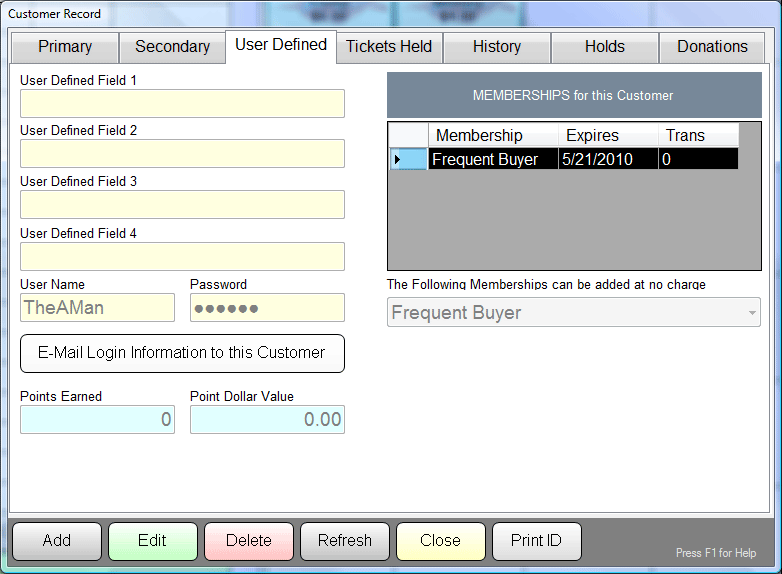Click the Membership column header
Viewport: 782px width, 574px height.
(x=493, y=135)
